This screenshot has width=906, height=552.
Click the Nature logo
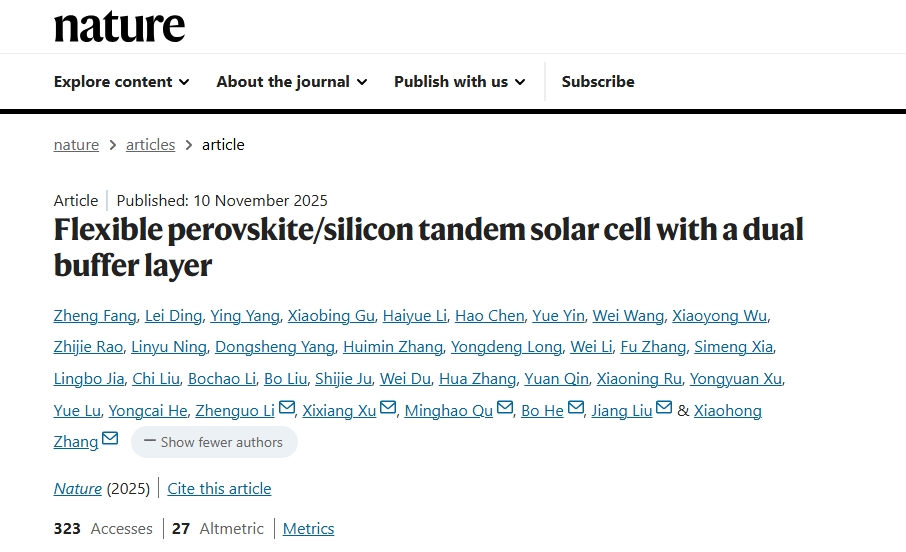pos(119,27)
